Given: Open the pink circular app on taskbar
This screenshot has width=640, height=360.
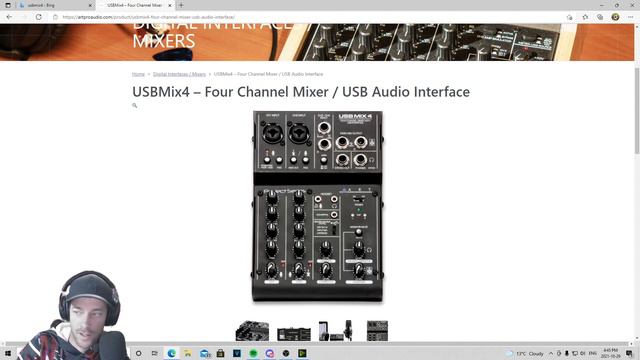Looking at the screenshot, I should point(269,353).
